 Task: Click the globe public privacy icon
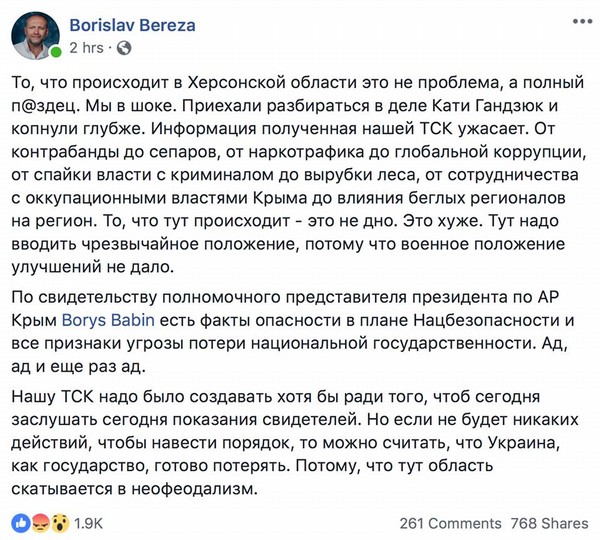(124, 48)
